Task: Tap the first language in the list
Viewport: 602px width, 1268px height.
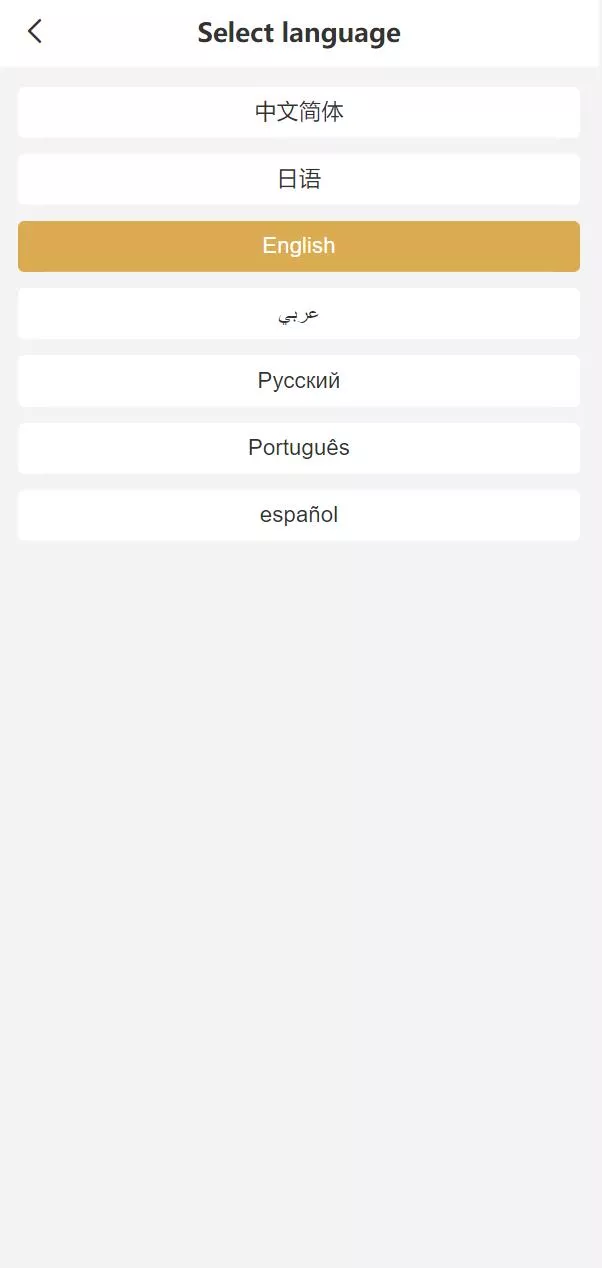Action: point(299,112)
